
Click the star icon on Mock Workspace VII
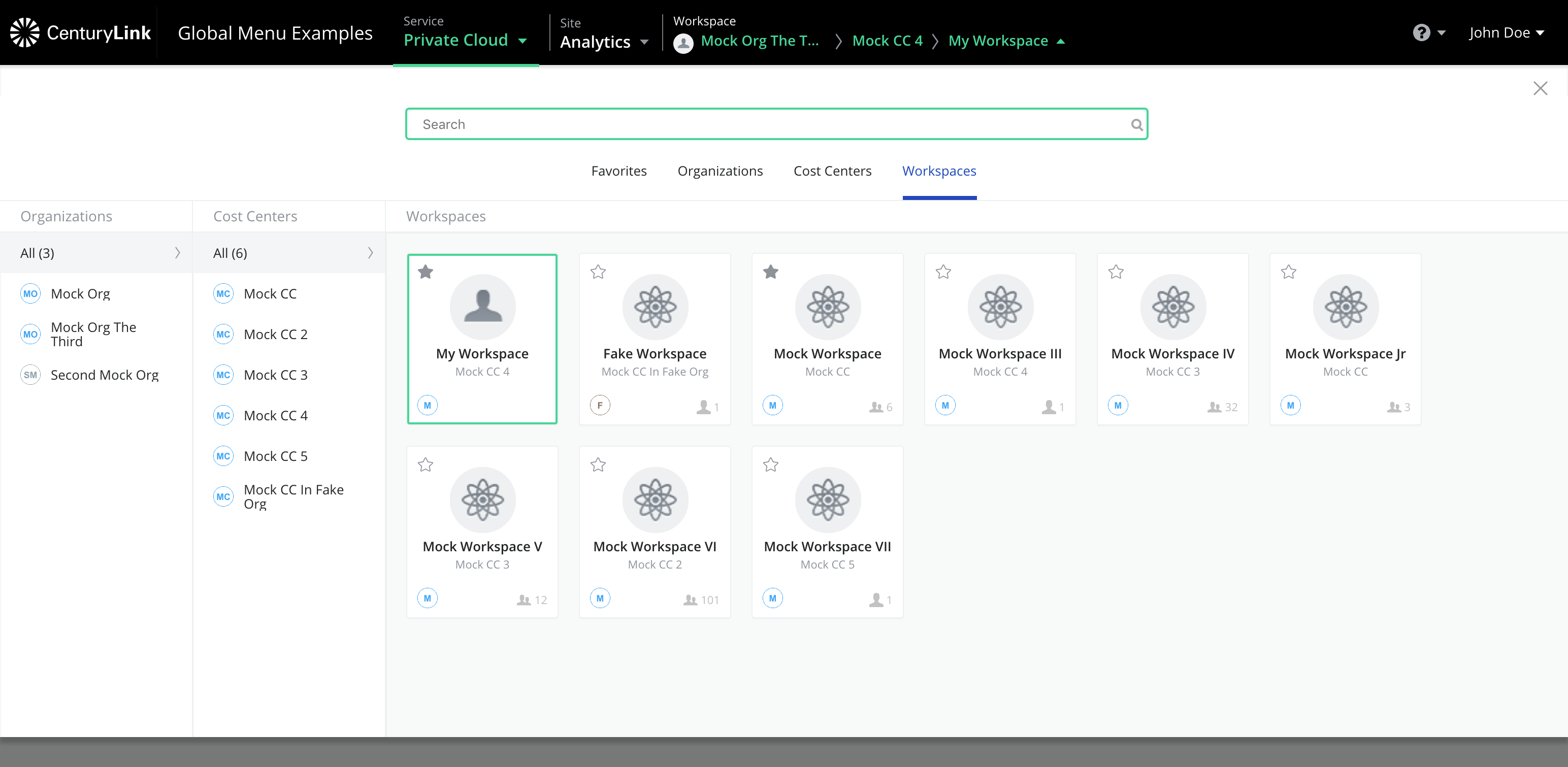(x=770, y=464)
